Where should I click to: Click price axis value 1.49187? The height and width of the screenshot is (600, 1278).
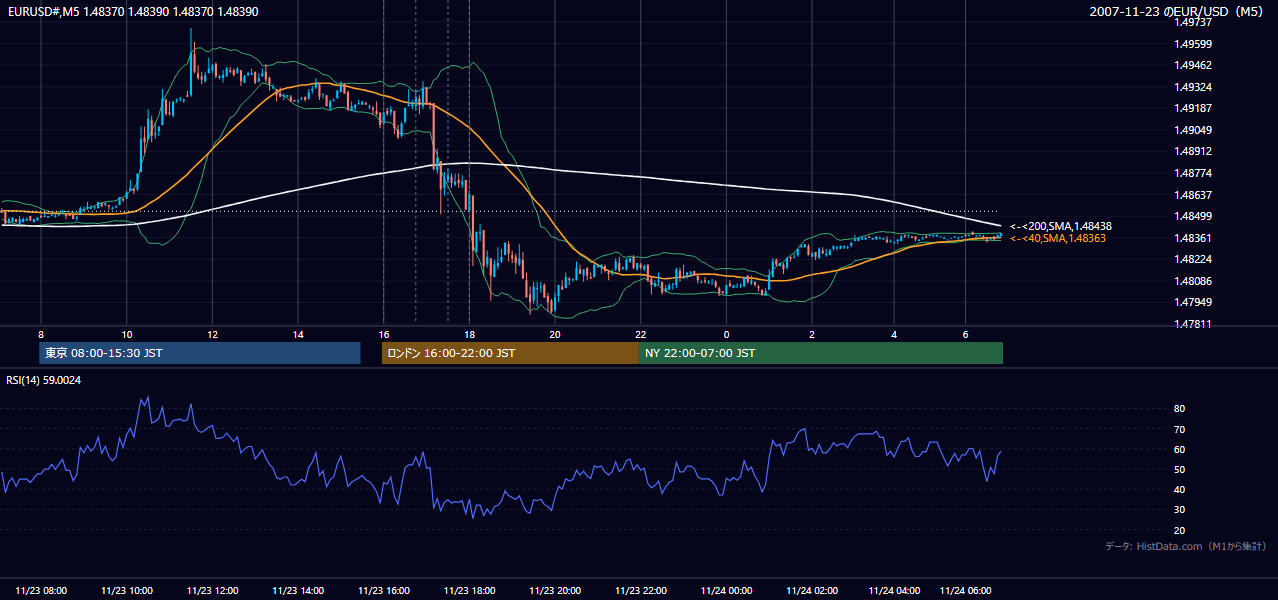point(1193,108)
